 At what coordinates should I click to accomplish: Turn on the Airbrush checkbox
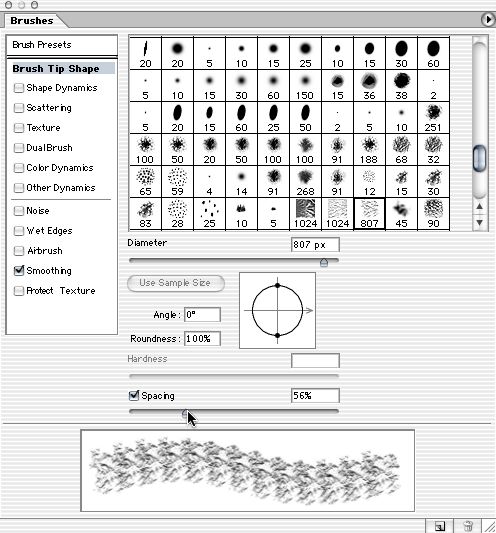pos(18,251)
